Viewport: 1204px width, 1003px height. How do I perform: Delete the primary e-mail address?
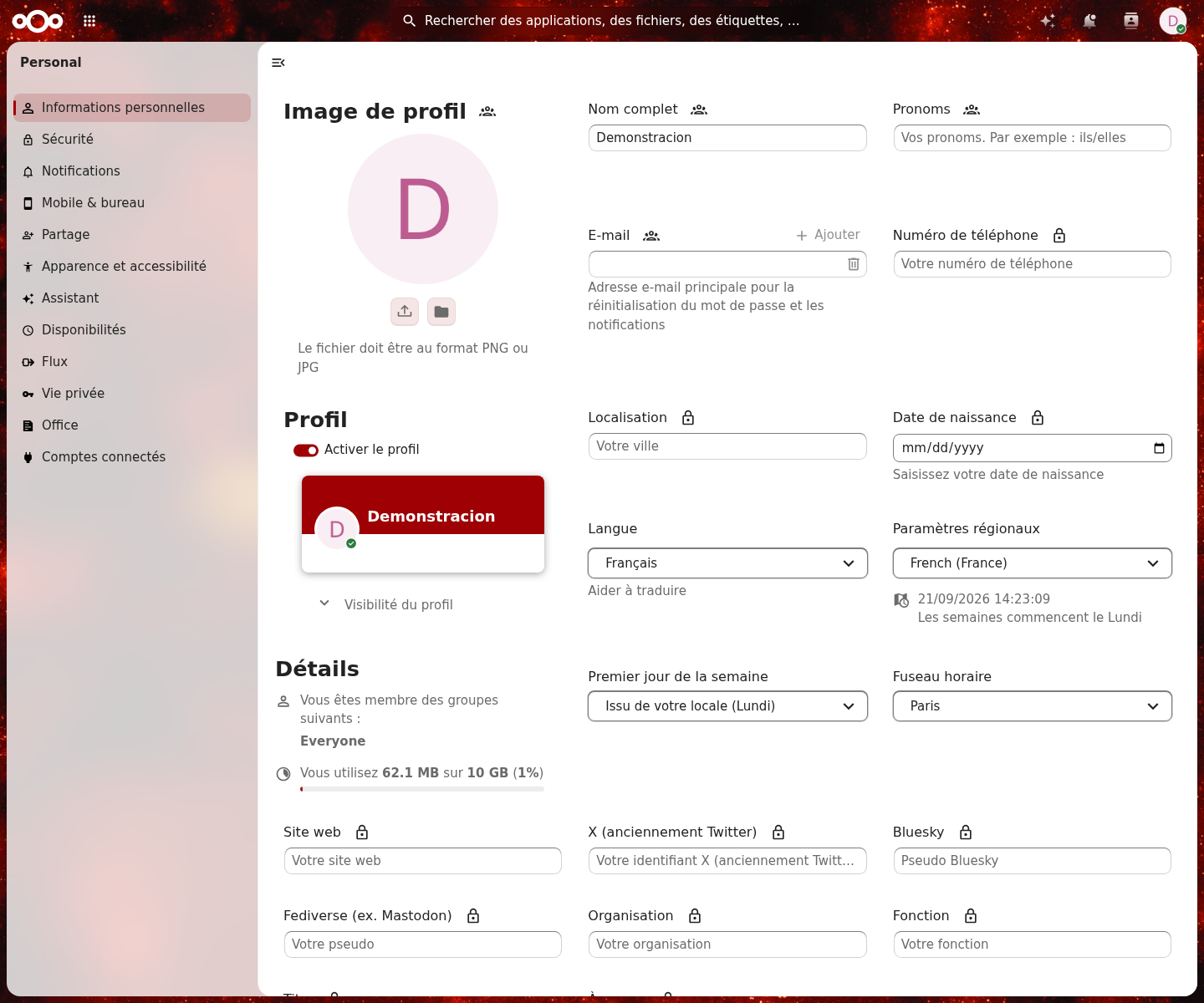click(x=854, y=264)
